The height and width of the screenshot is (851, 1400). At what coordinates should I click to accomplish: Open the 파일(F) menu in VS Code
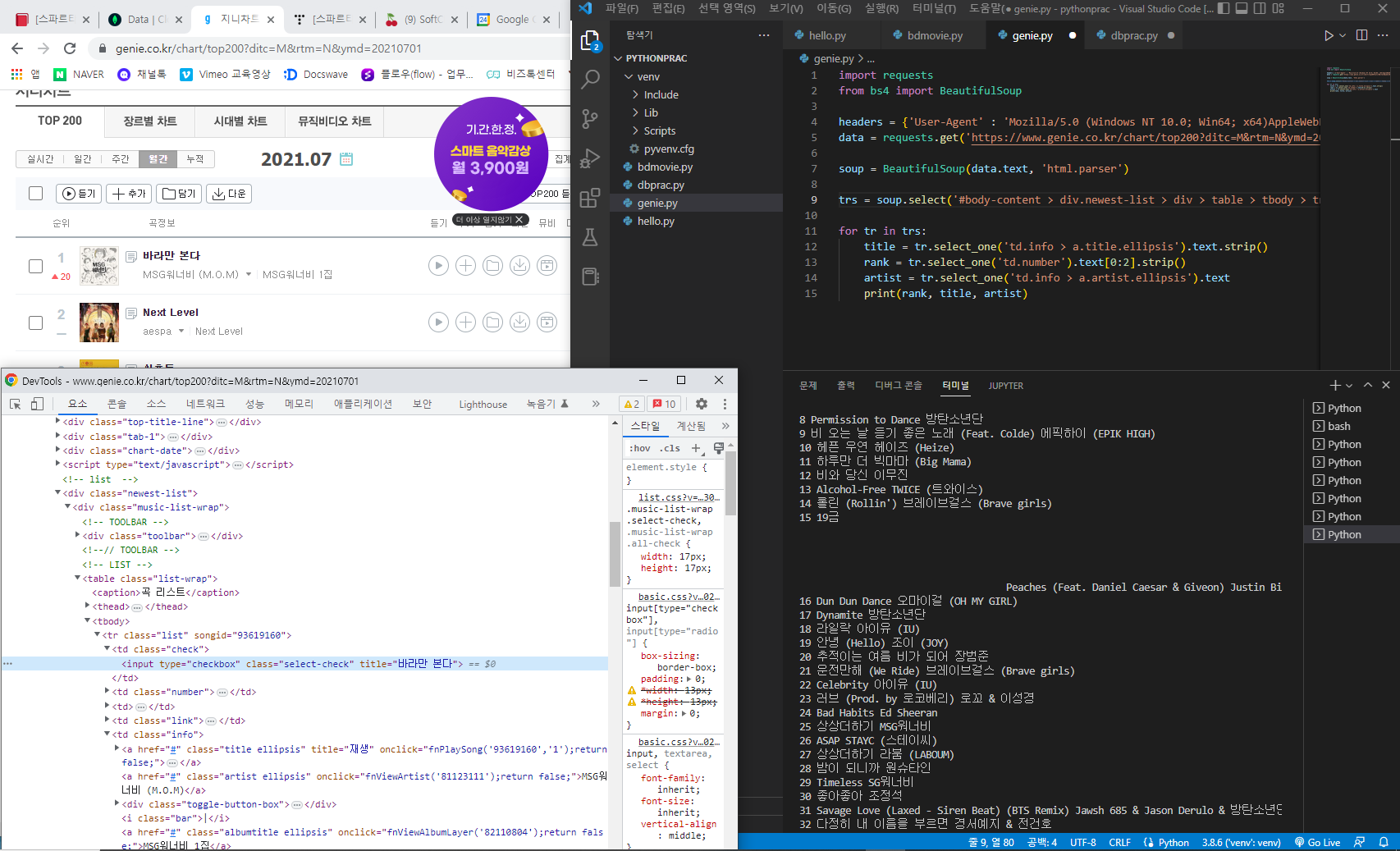621,8
